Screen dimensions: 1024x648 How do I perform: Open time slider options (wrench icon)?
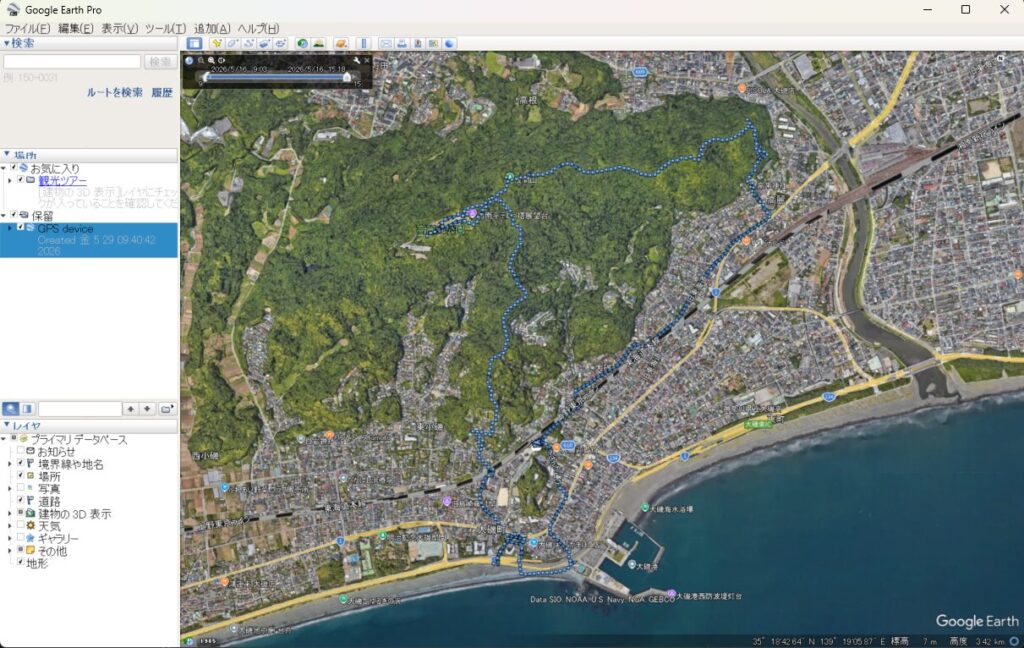click(x=357, y=60)
